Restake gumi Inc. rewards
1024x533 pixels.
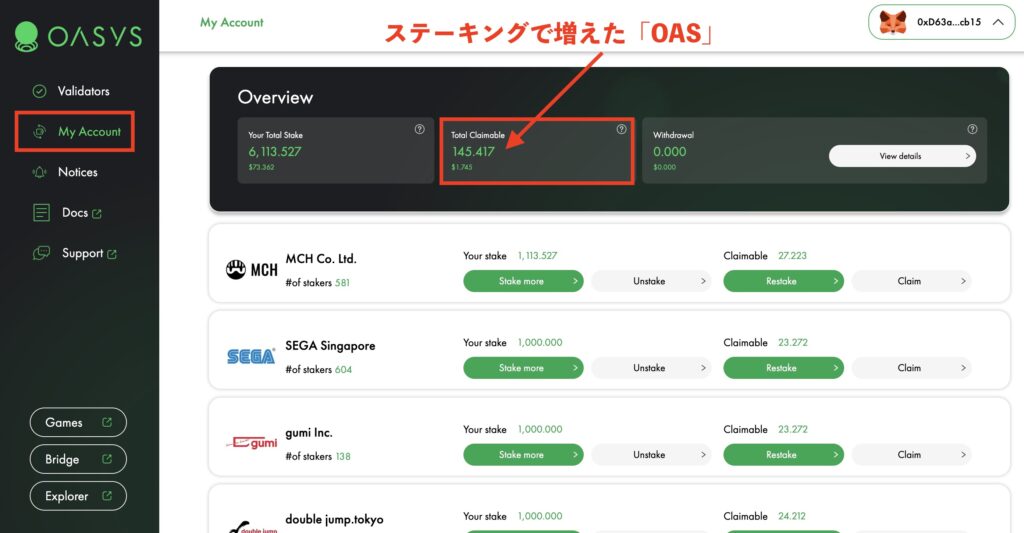(783, 455)
